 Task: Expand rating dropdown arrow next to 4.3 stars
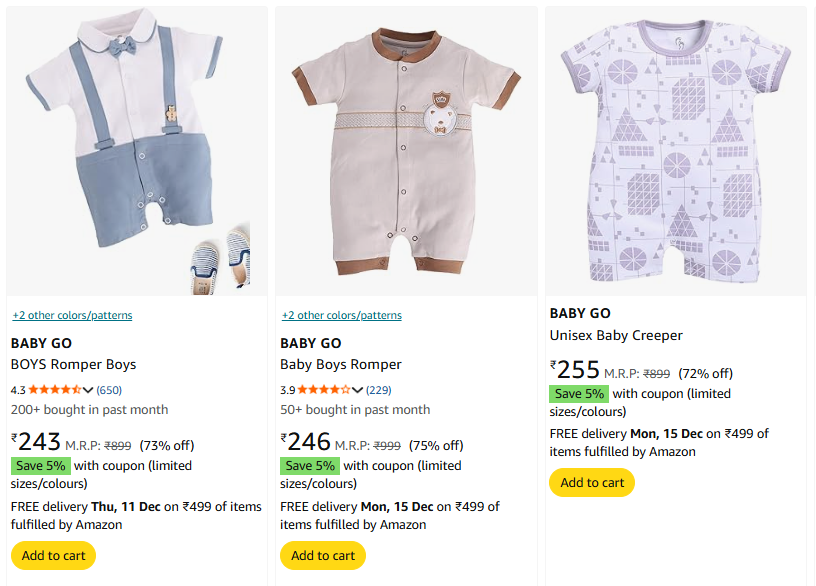point(88,390)
